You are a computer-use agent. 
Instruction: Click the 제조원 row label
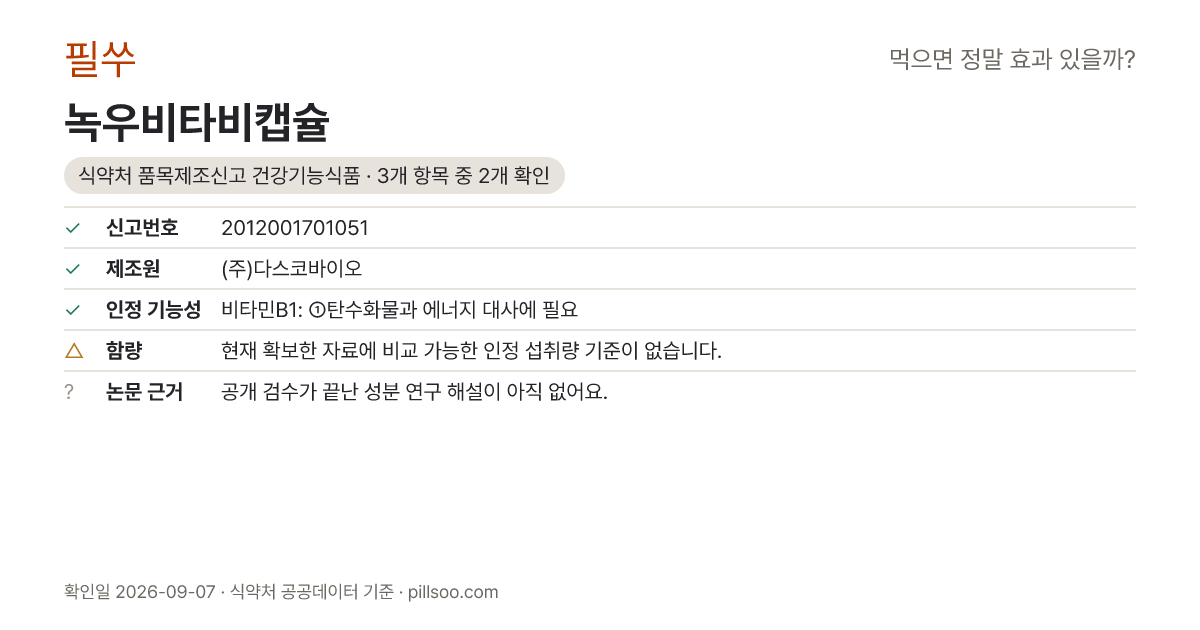(x=133, y=269)
